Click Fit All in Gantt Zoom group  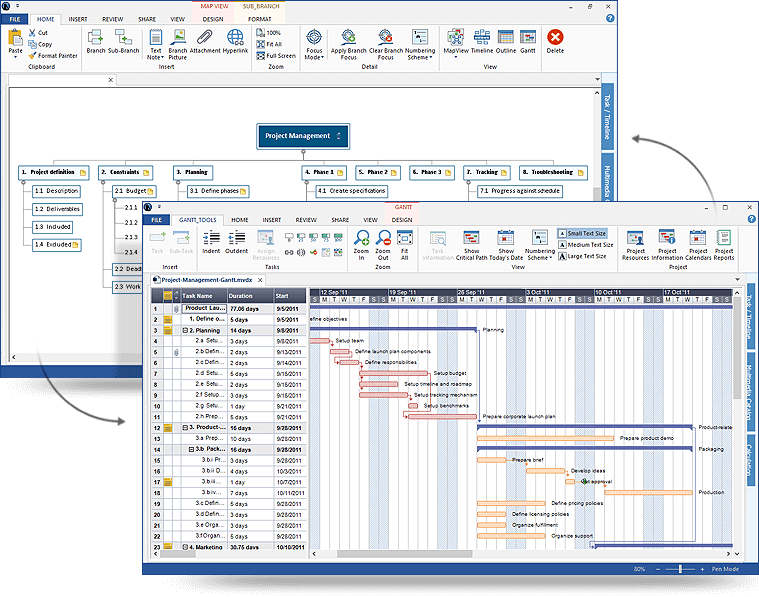[x=405, y=245]
